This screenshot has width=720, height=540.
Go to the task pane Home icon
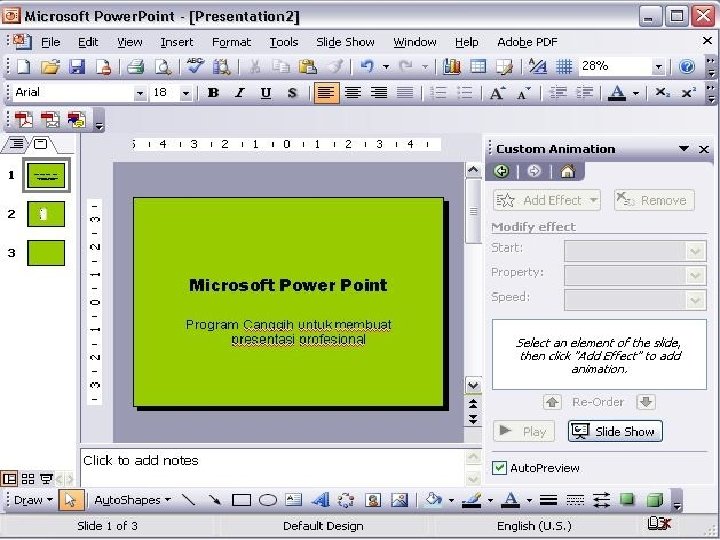pos(568,171)
